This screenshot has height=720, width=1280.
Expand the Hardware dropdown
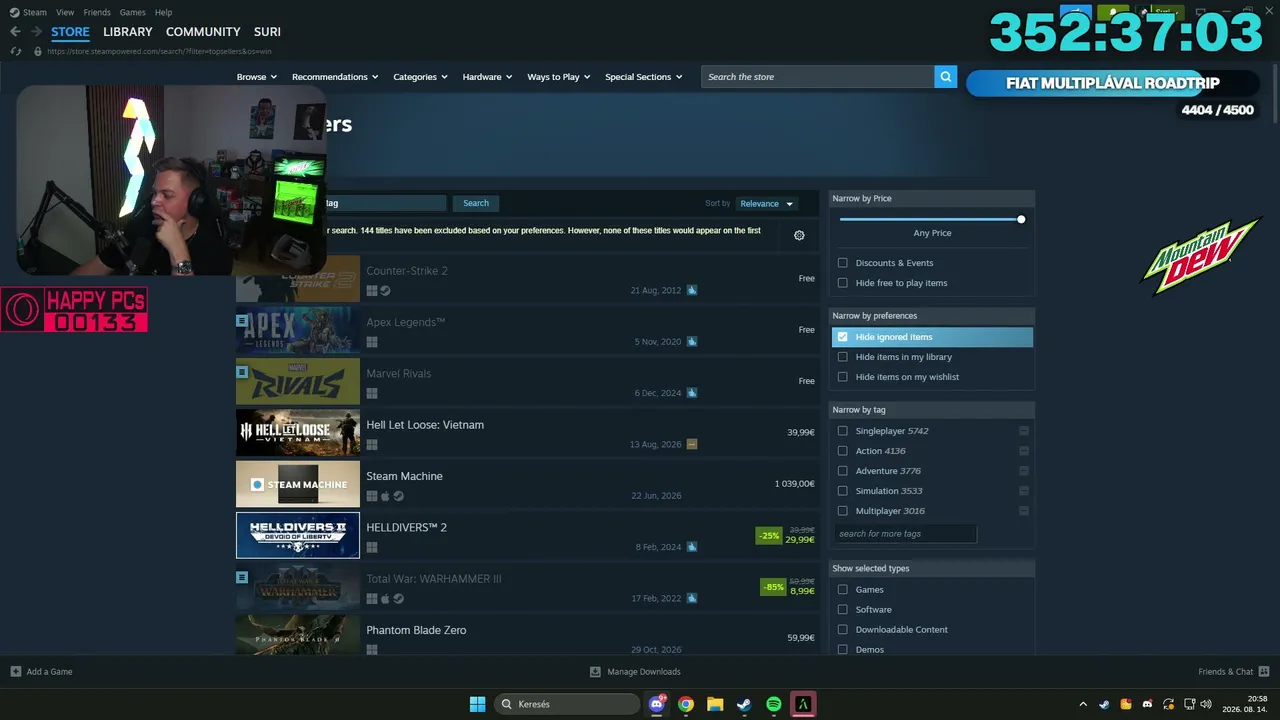(487, 77)
